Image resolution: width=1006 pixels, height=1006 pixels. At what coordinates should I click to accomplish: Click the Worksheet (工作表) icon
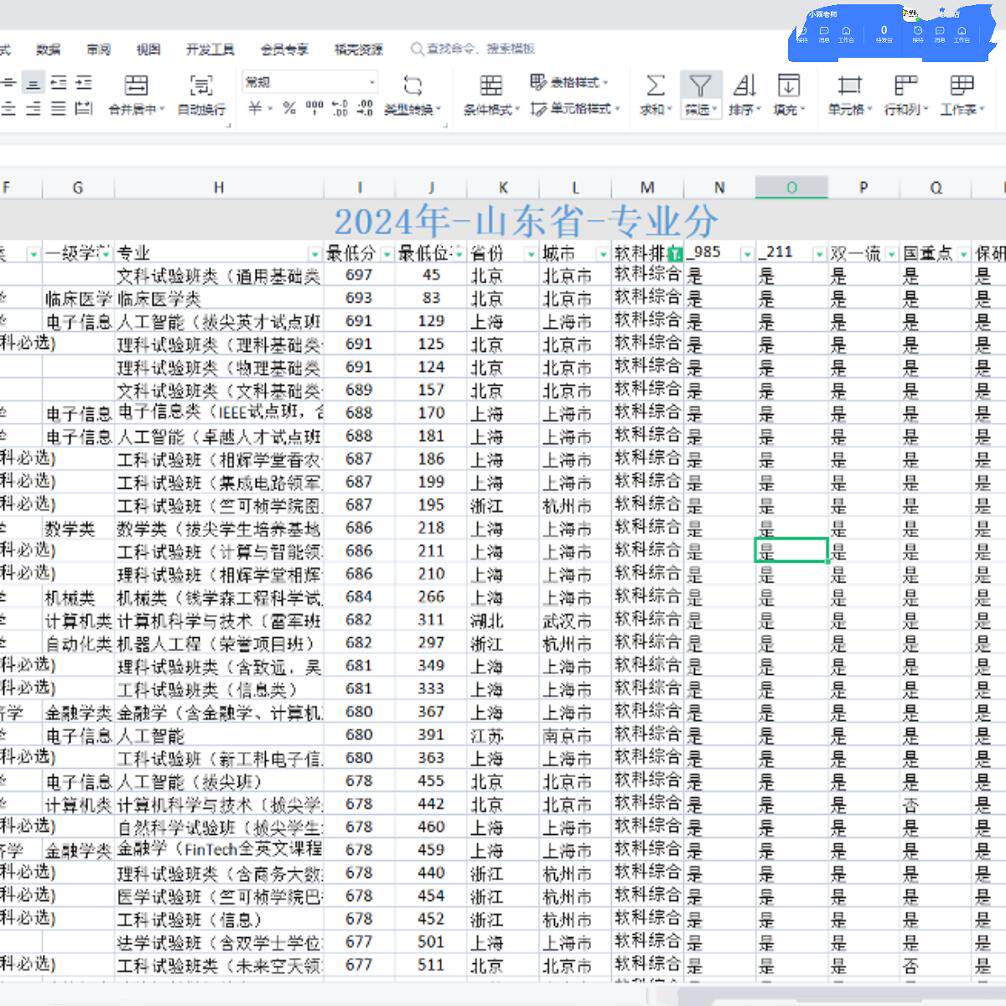pos(962,85)
